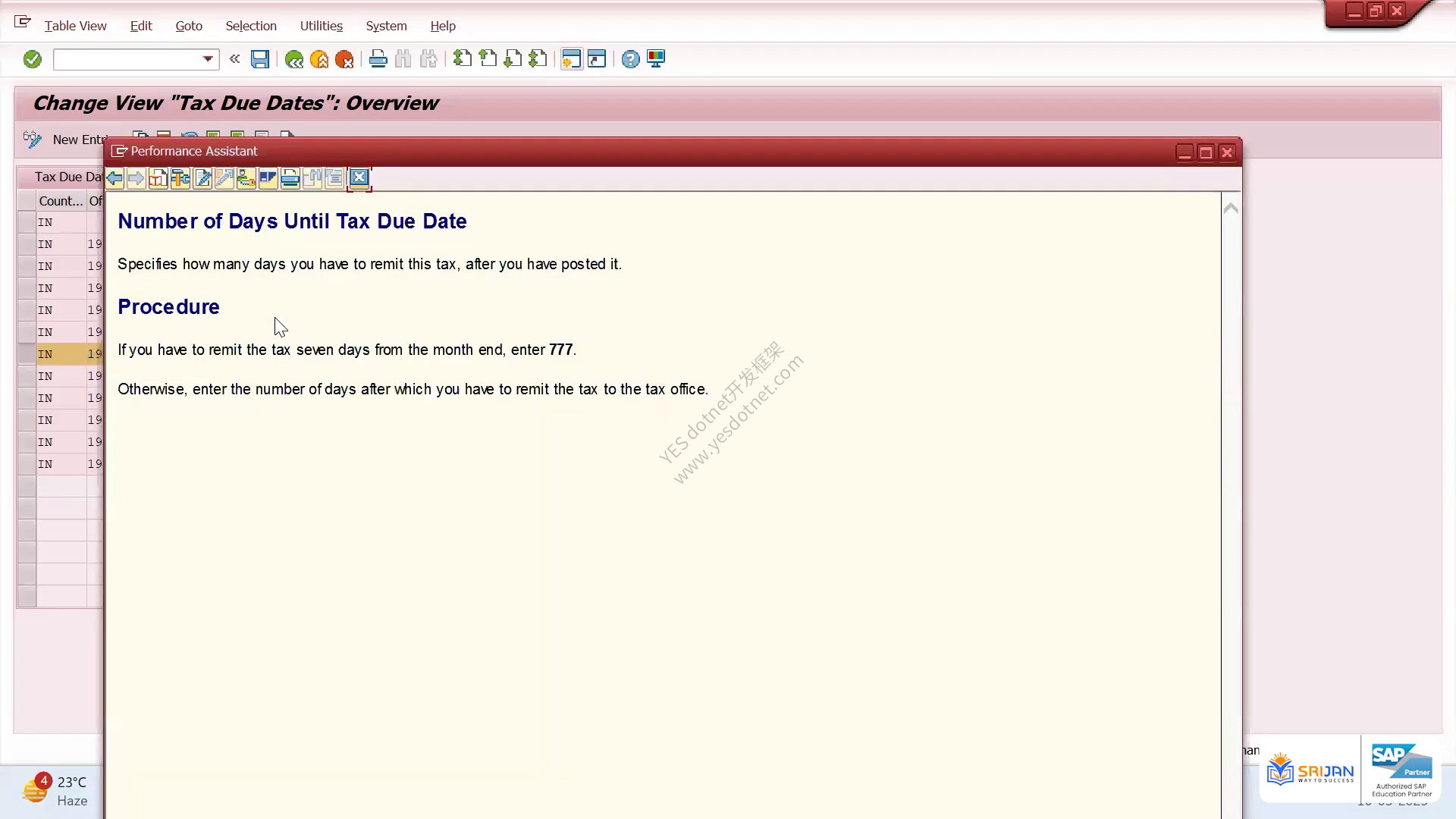Open the command field dropdown arrow
This screenshot has width=1456, height=819.
tap(207, 59)
